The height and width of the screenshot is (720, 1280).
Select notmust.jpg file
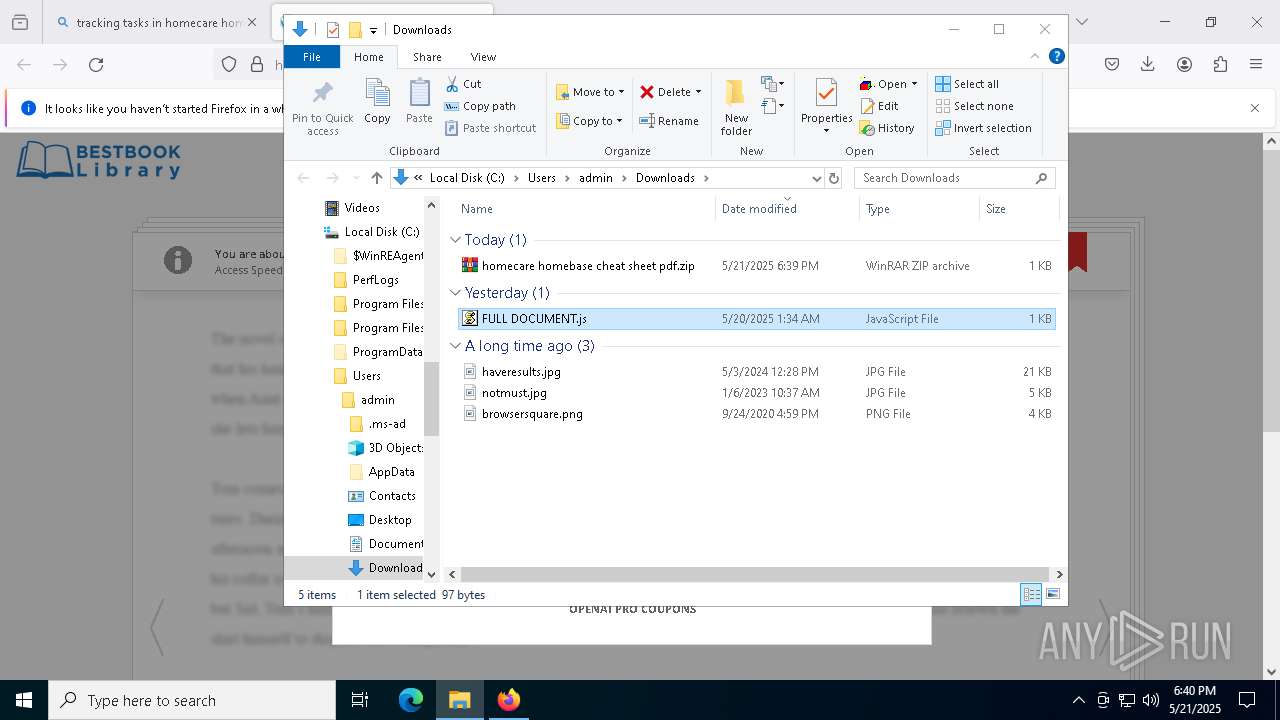coord(756,393)
